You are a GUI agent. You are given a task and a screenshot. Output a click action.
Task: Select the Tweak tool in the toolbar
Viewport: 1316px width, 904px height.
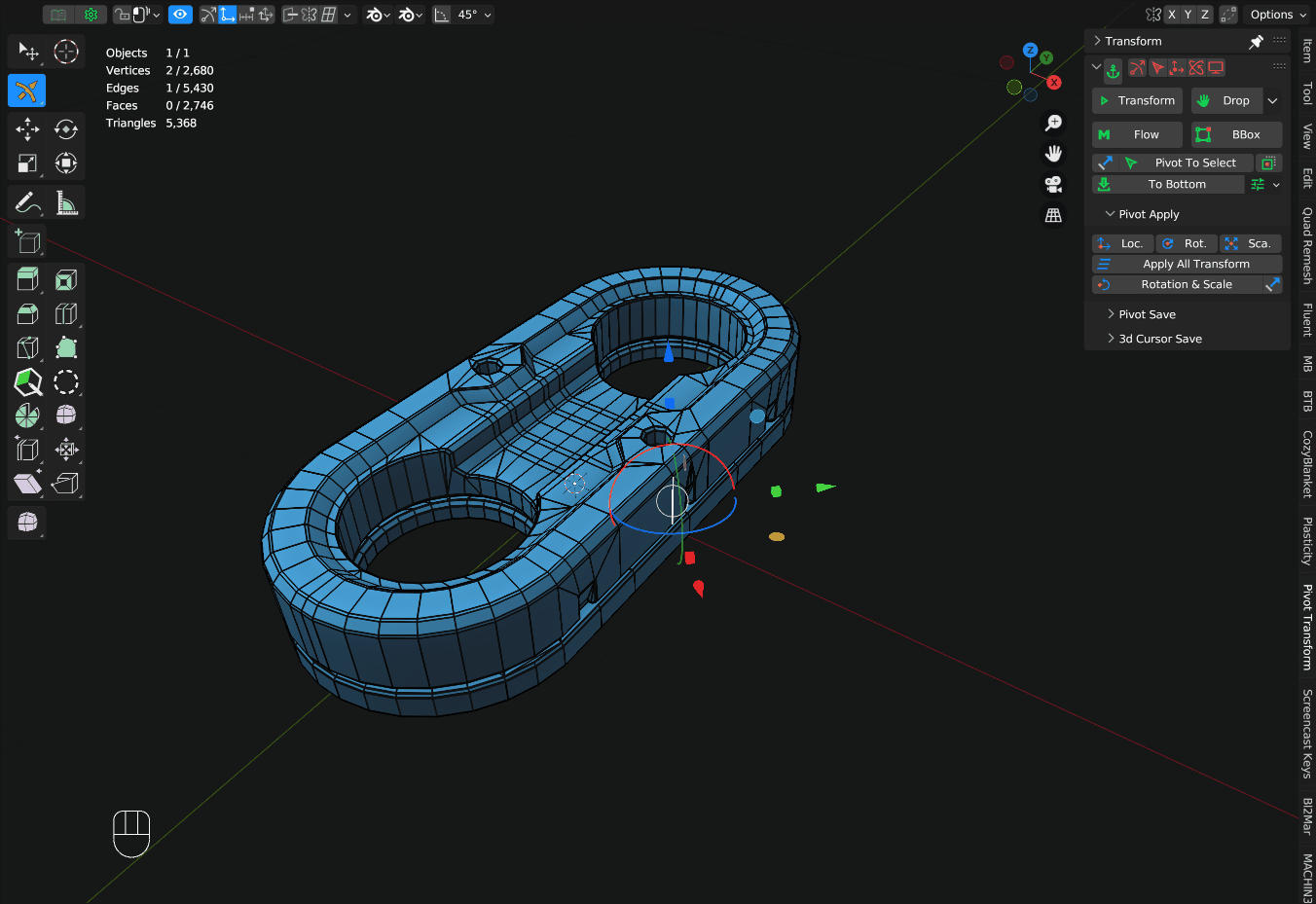(x=27, y=52)
